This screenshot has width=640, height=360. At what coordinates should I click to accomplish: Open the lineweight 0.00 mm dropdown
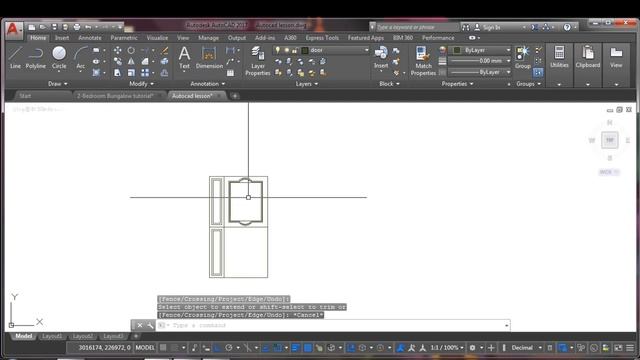tap(480, 61)
